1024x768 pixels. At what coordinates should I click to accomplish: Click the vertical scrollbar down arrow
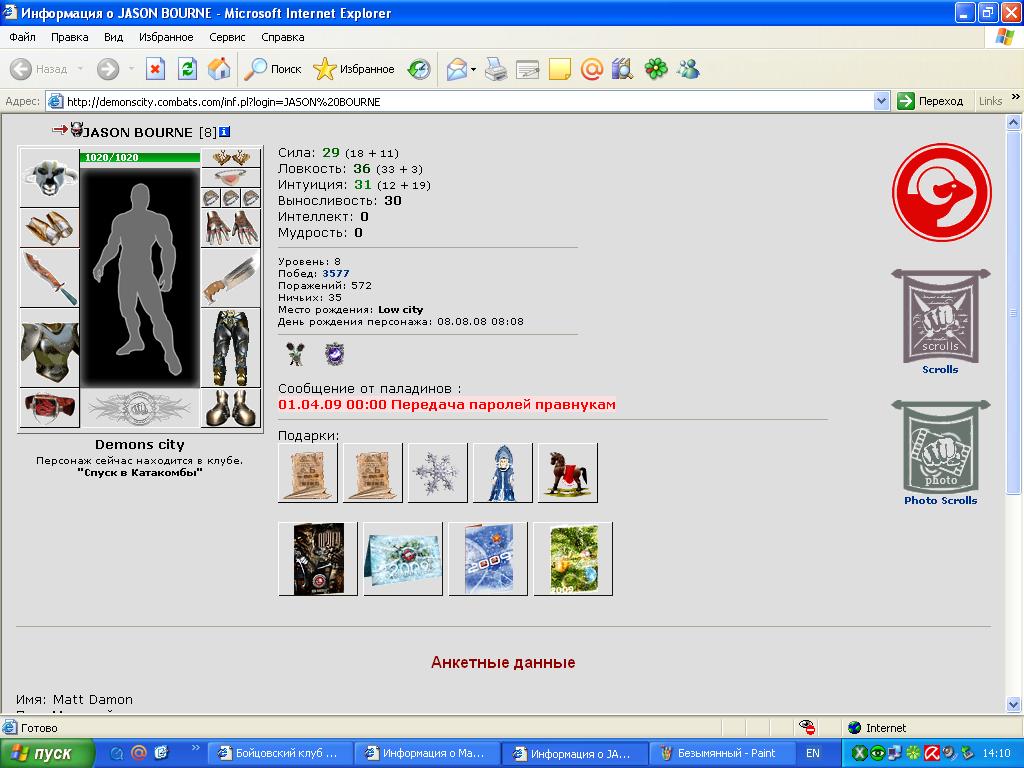click(1014, 704)
